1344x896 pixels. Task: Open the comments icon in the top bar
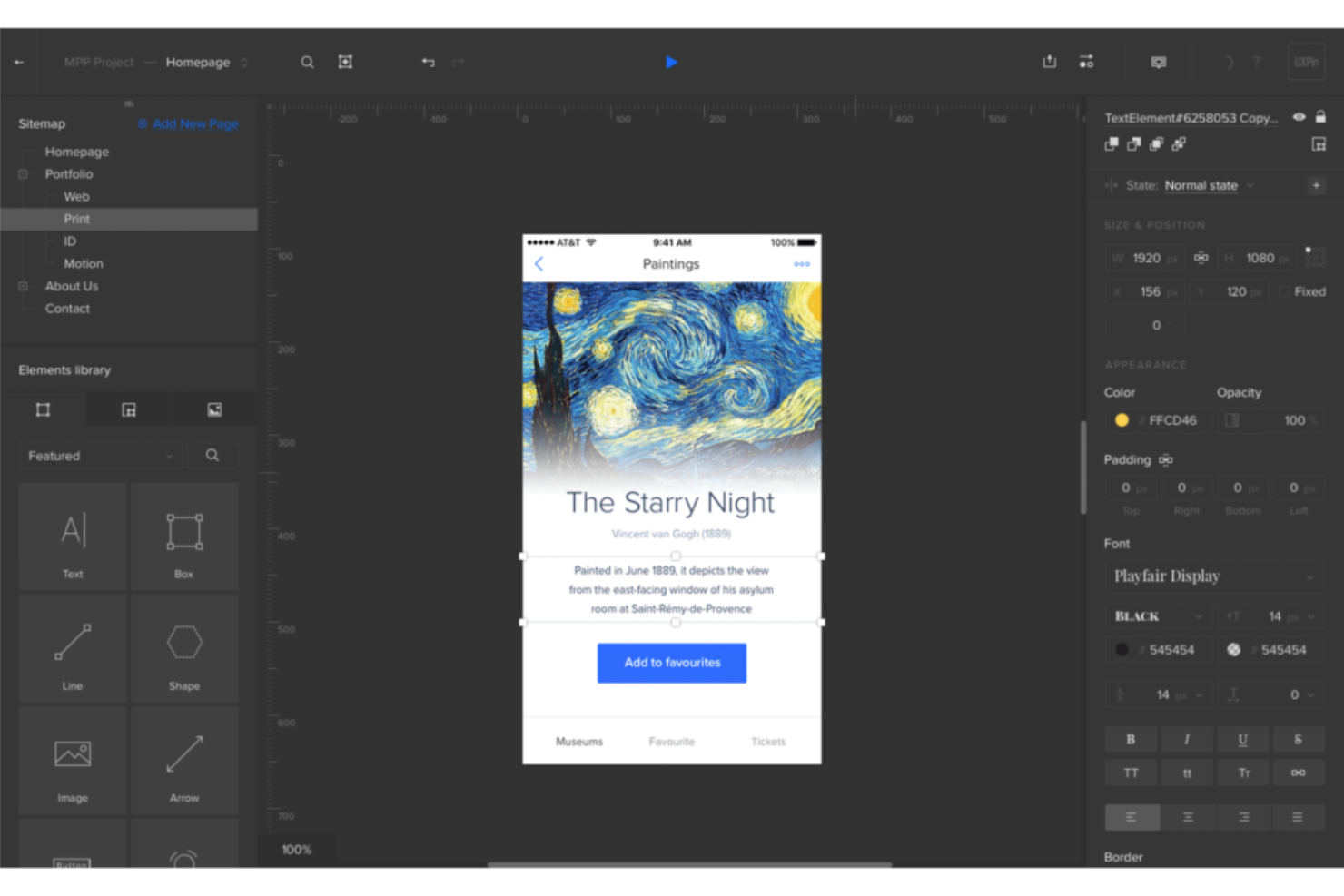(1158, 63)
